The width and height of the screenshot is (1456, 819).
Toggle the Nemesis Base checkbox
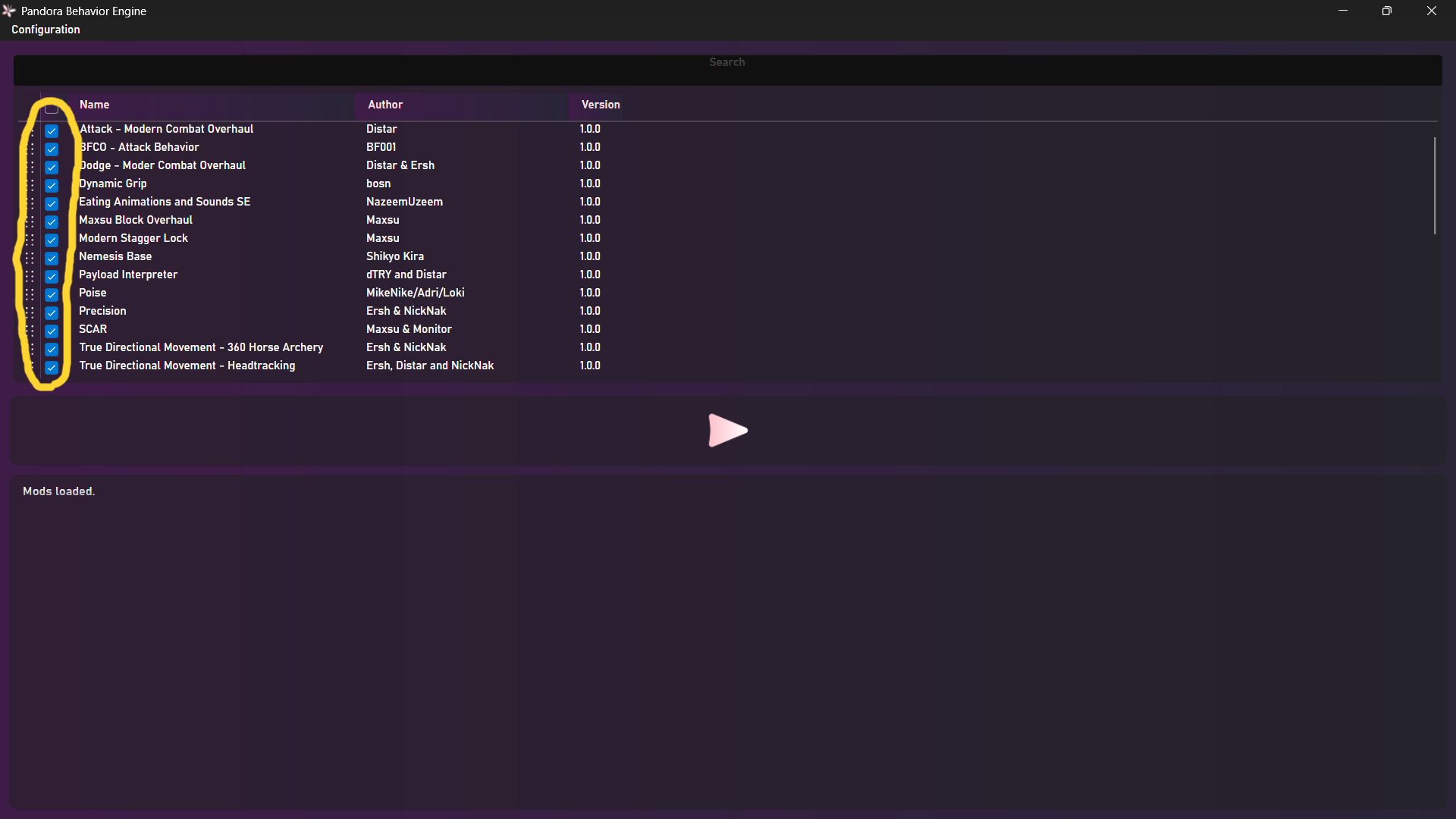52,258
